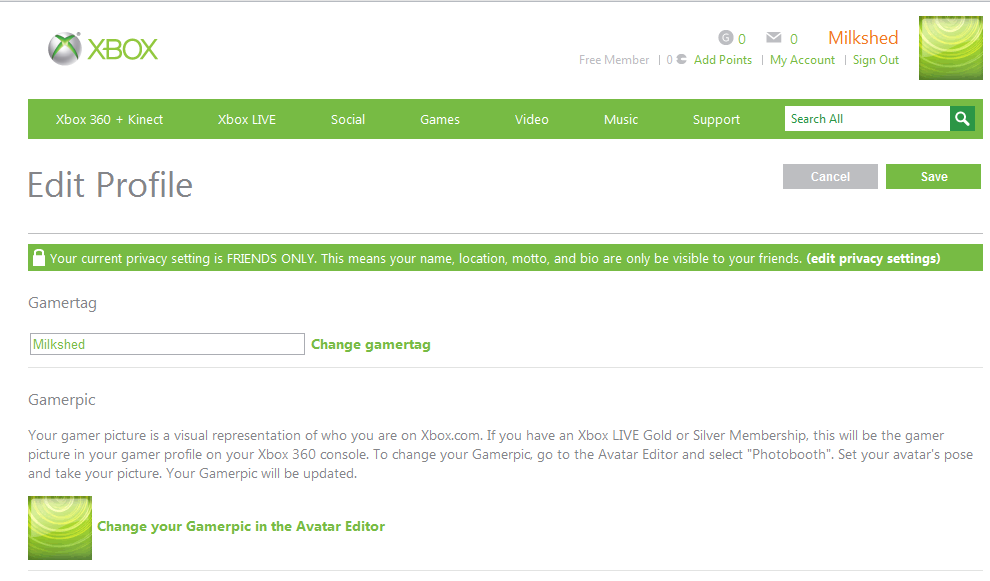The width and height of the screenshot is (990, 581).
Task: Open the Xbox LIVE menu
Action: (247, 119)
